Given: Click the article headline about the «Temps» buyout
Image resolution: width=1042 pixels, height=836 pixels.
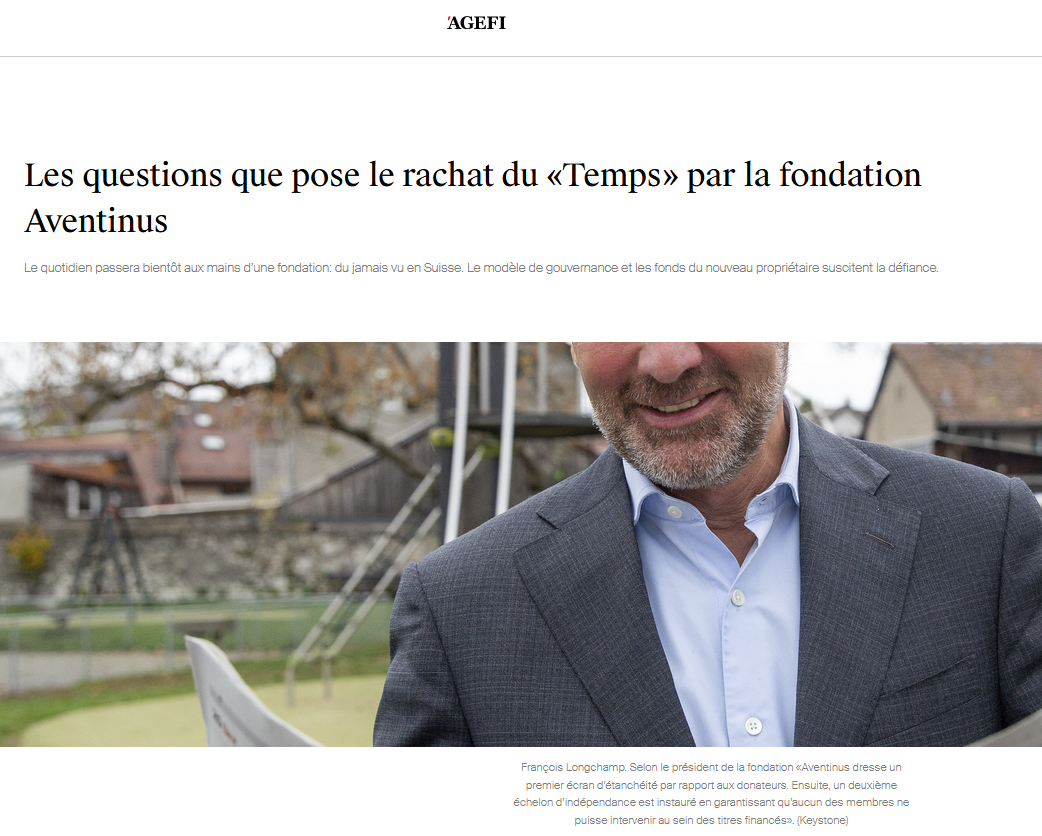Looking at the screenshot, I should coord(472,197).
